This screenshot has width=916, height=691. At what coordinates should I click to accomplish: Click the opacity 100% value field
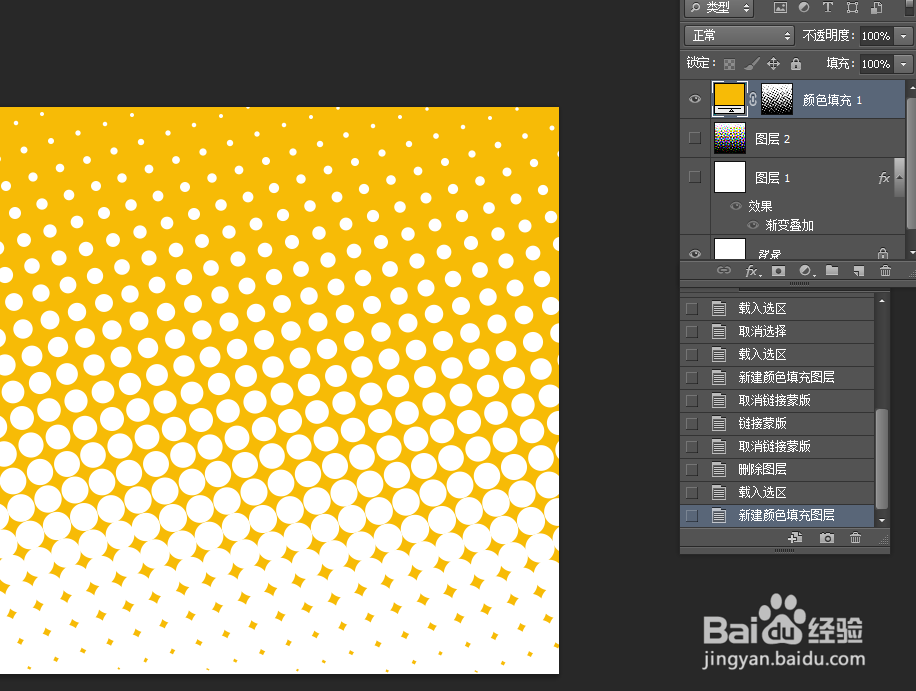(x=876, y=36)
